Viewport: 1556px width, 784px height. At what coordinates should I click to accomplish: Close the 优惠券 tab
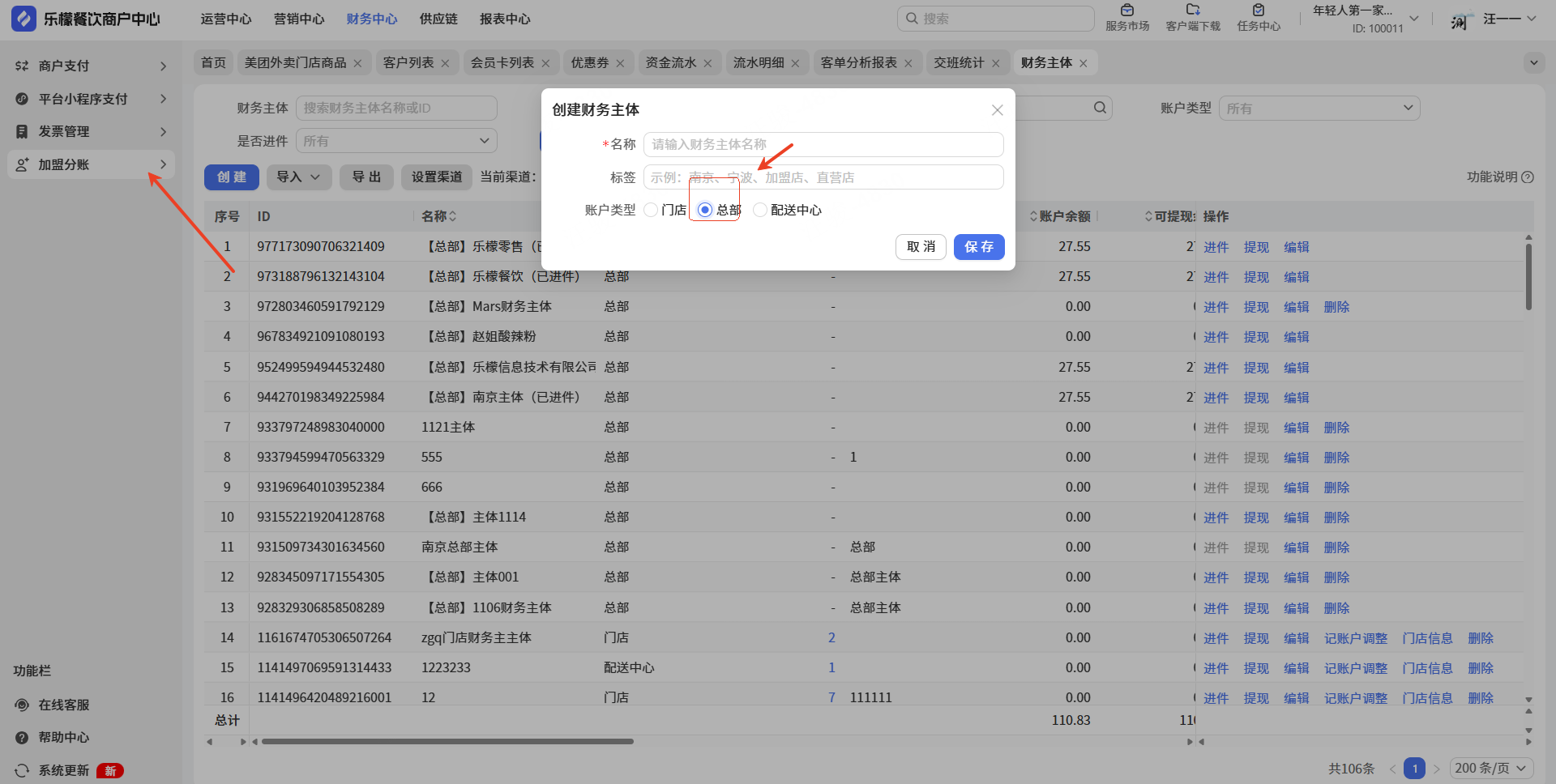click(620, 63)
